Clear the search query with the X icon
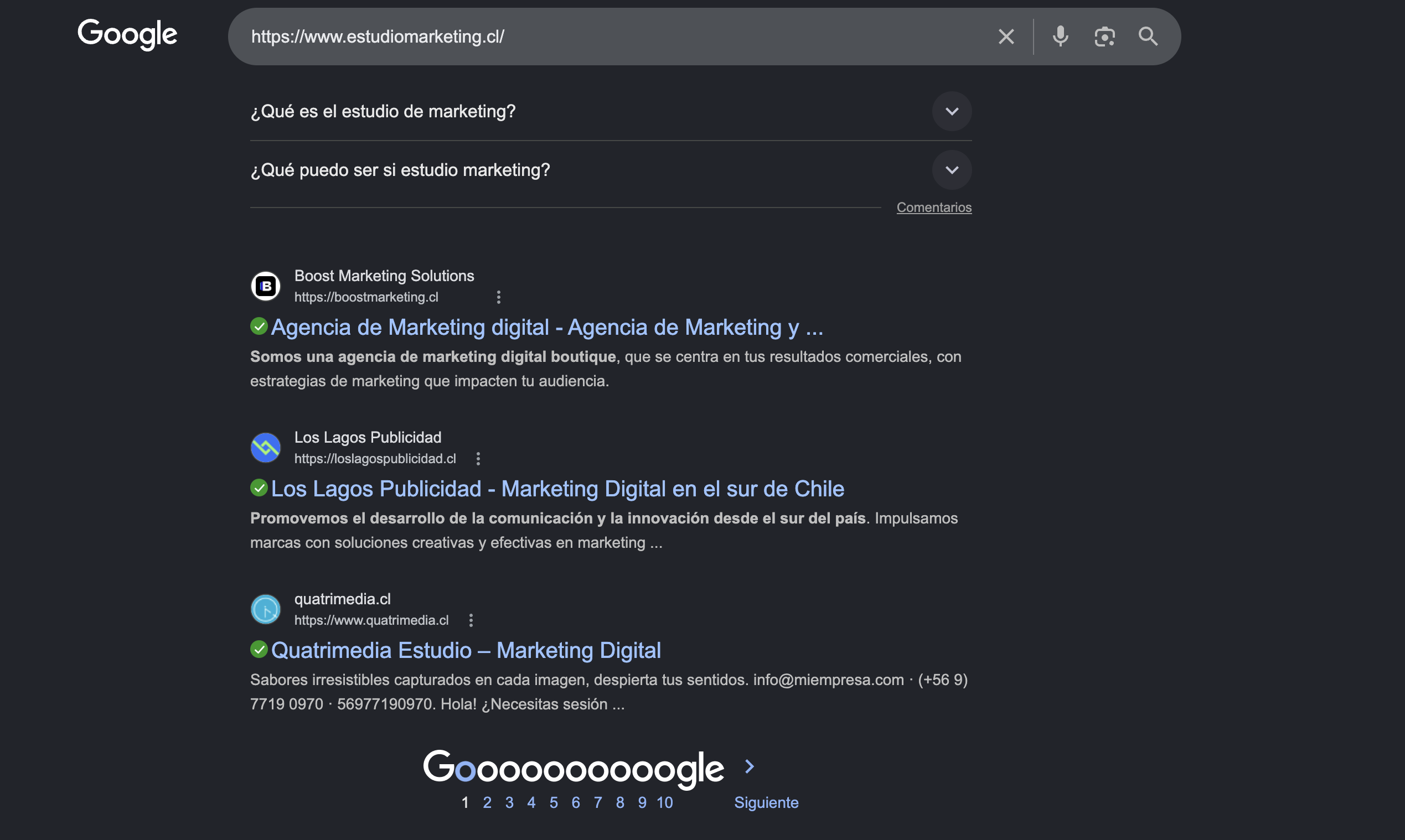This screenshot has width=1405, height=840. pyautogui.click(x=1006, y=37)
